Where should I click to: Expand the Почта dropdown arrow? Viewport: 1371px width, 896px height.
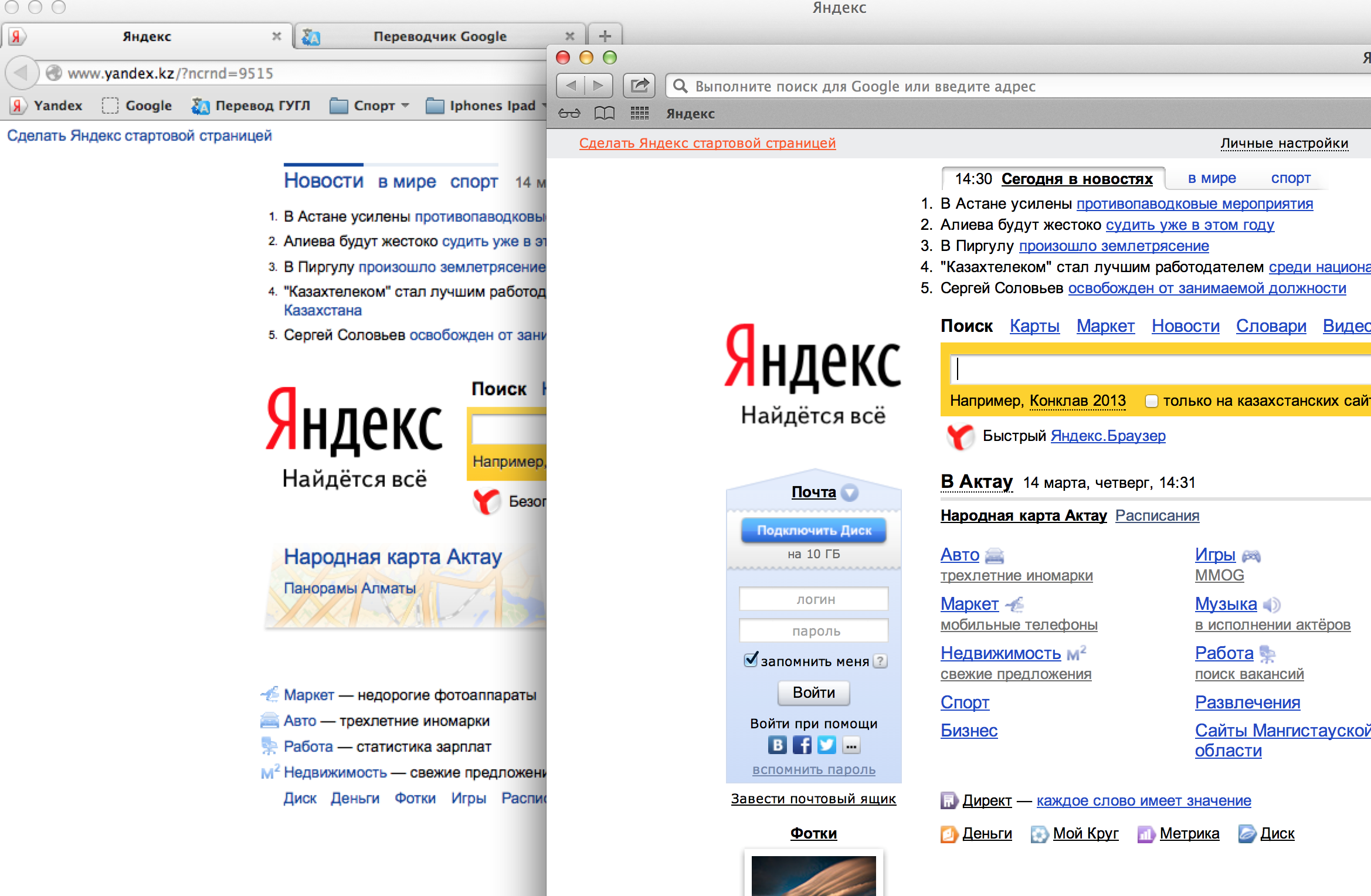[x=850, y=493]
